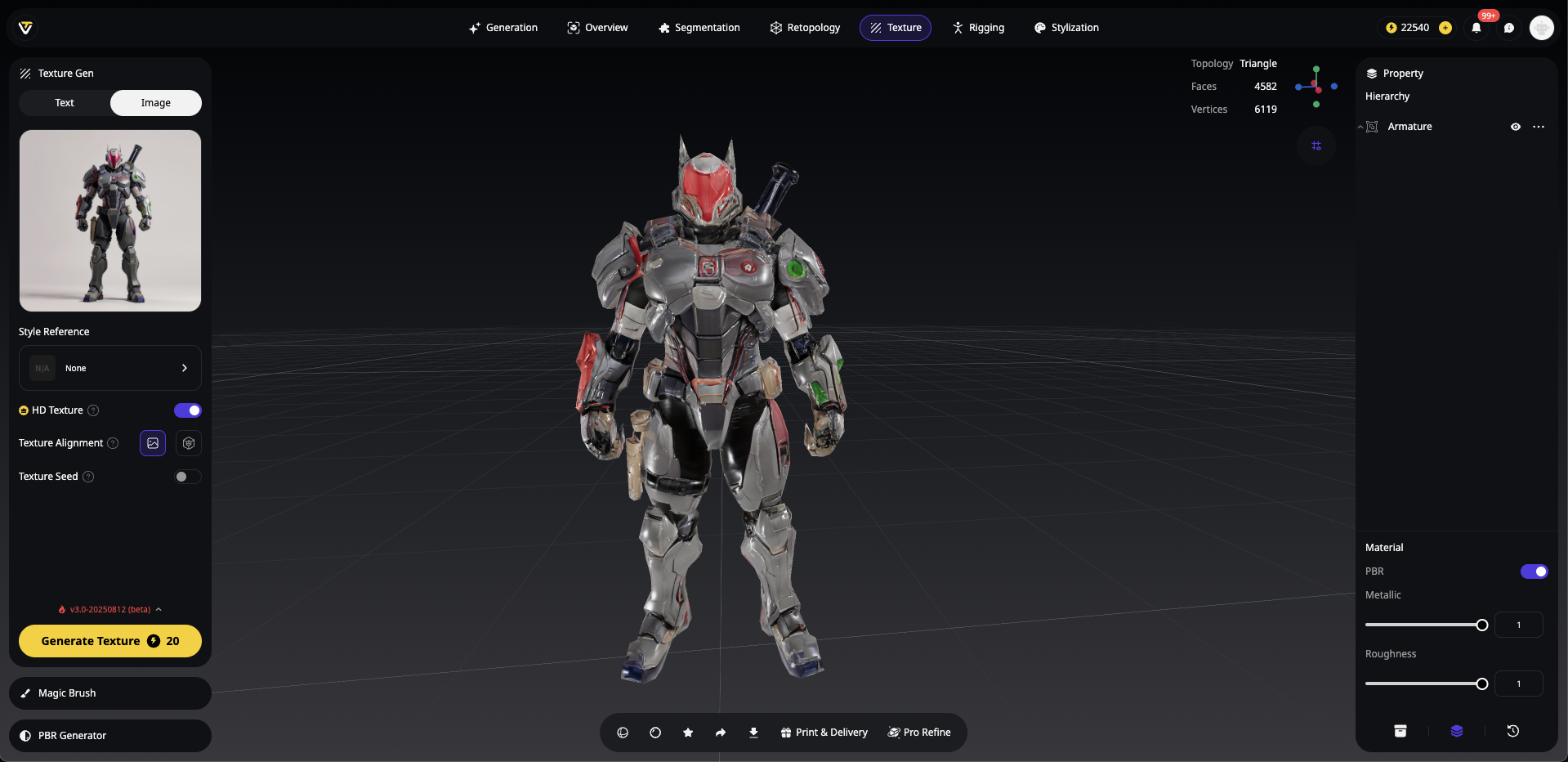Select model-based texture alignment cube icon
Screen dimensions: 1568x762
point(189,443)
